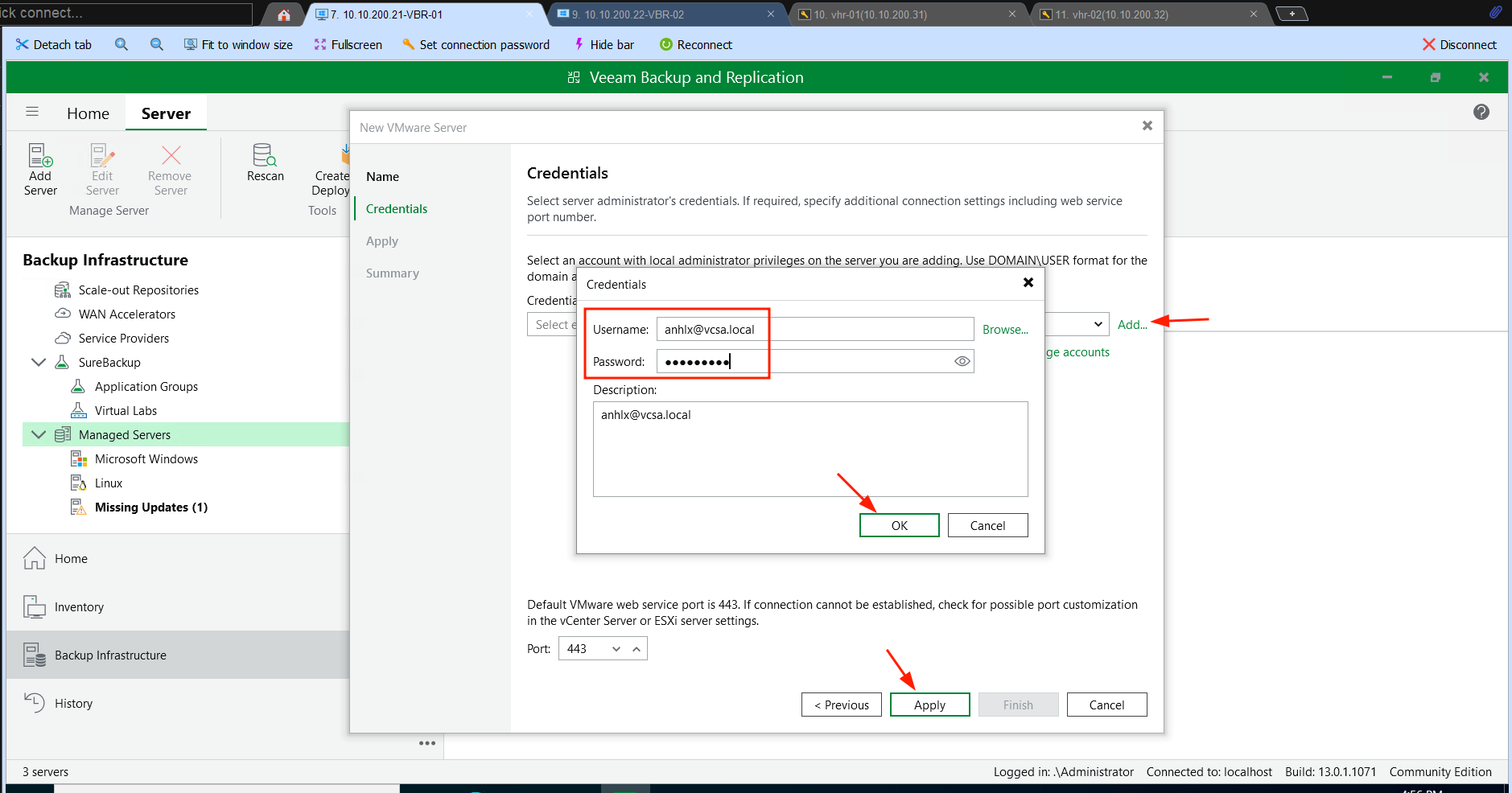Viewport: 1512px width, 793px height.
Task: Switch to the vhr-01 session tab
Action: coord(908,14)
